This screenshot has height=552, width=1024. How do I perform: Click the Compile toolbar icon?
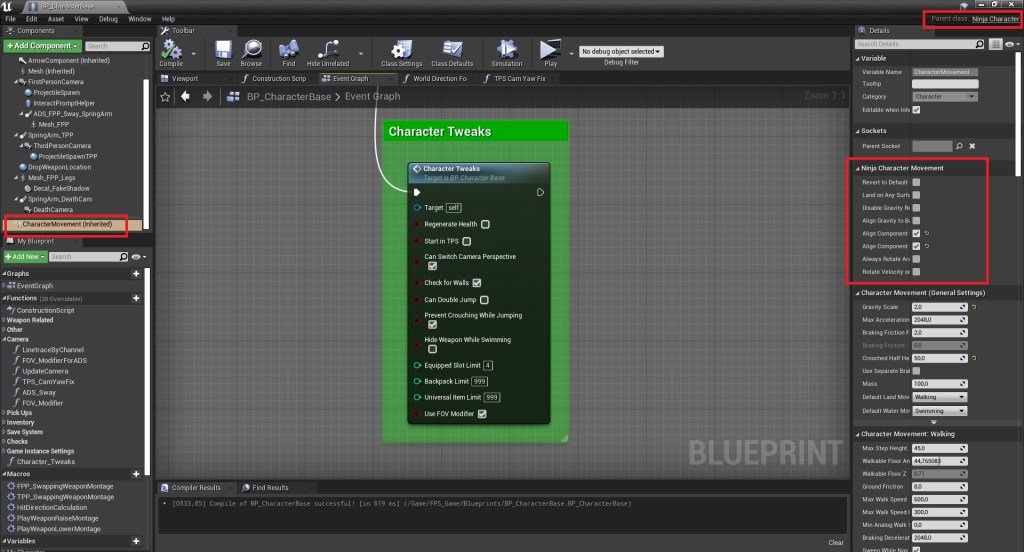pyautogui.click(x=171, y=52)
